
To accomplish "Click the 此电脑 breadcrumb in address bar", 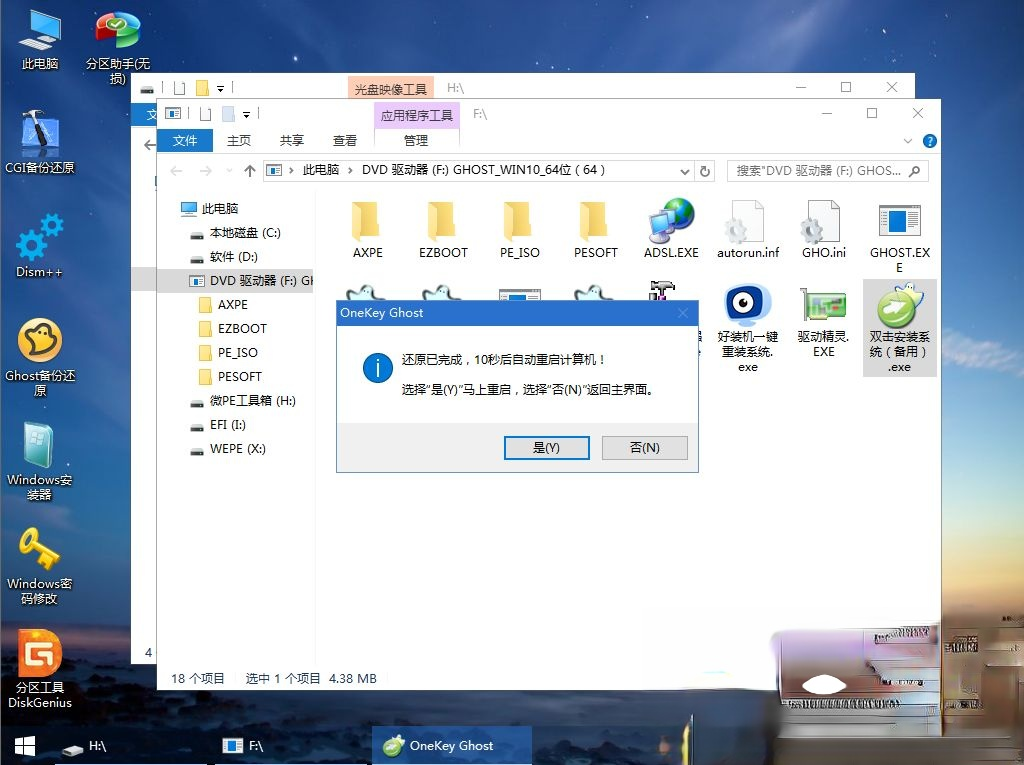I will coord(321,170).
